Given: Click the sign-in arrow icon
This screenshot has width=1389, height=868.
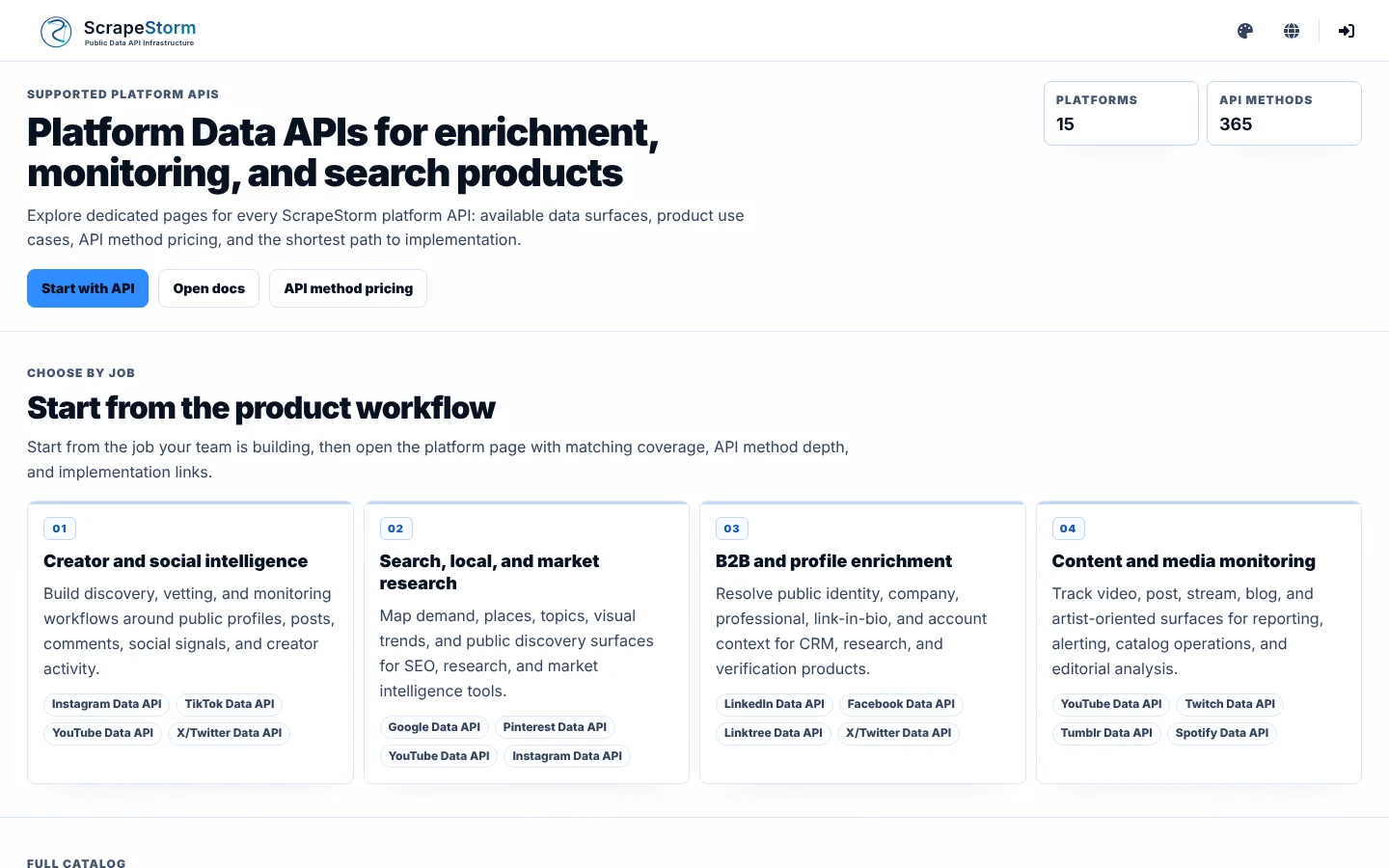Looking at the screenshot, I should click(1347, 31).
